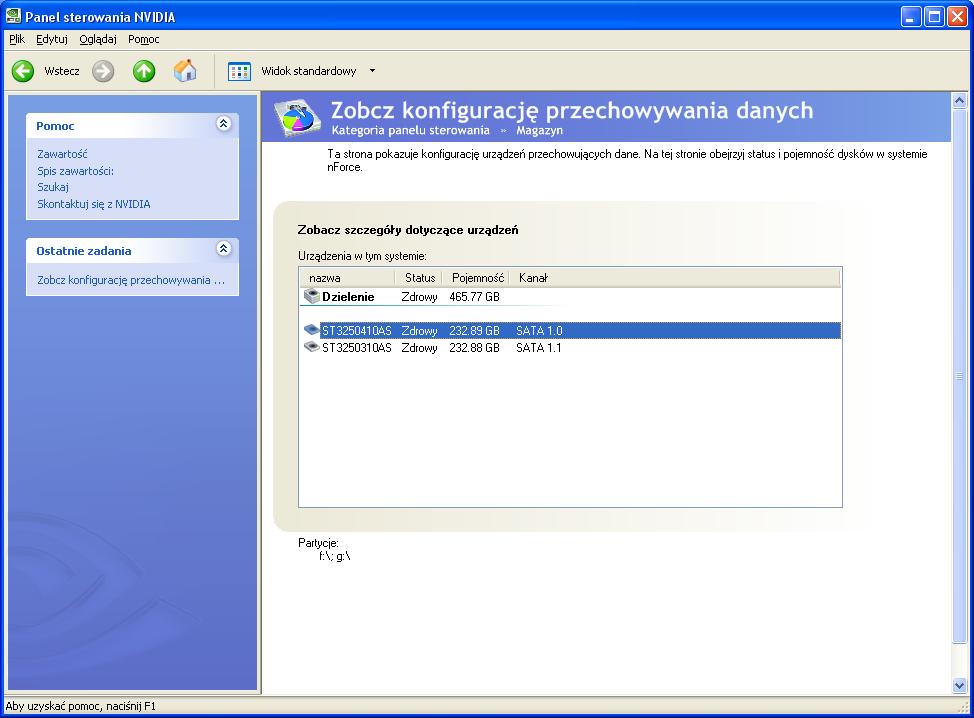The height and width of the screenshot is (718, 974).
Task: Click the Ostatnie zadania panel header title
Action: 84,251
